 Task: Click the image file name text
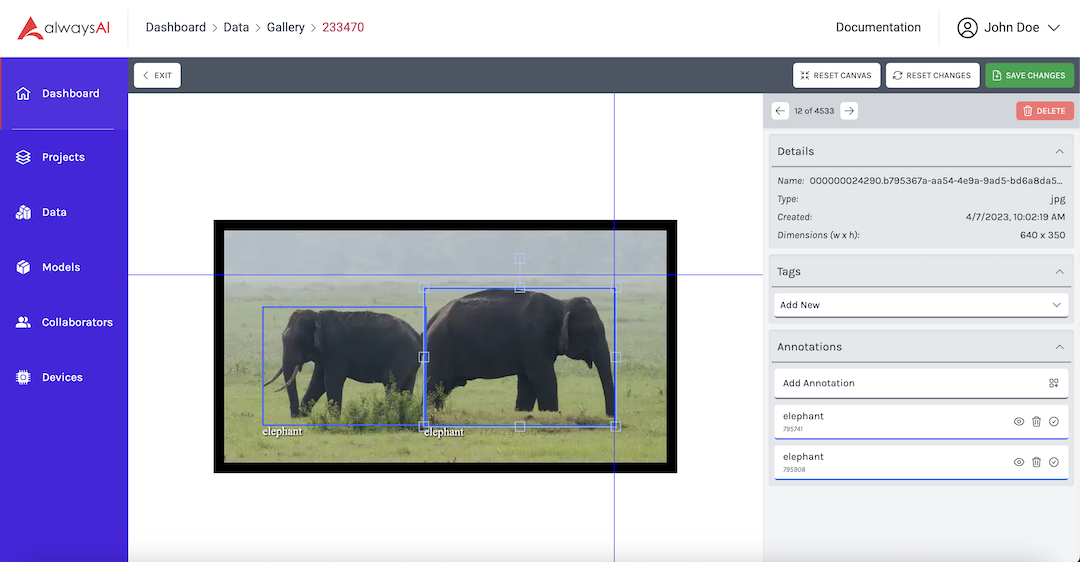[936, 181]
